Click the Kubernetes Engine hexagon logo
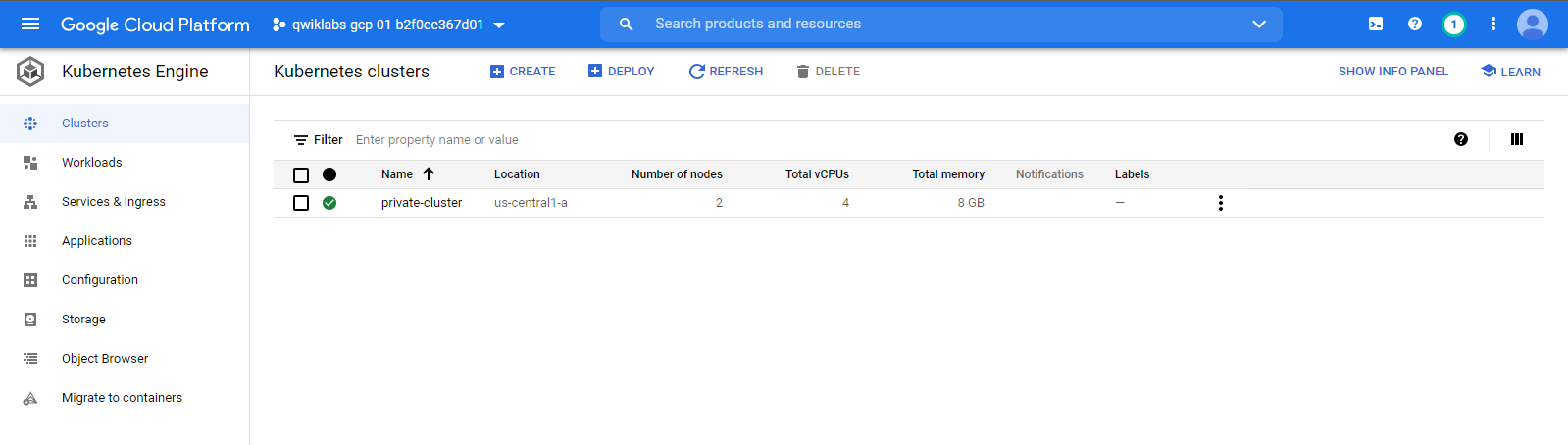Viewport: 1568px width, 445px height. click(x=30, y=71)
